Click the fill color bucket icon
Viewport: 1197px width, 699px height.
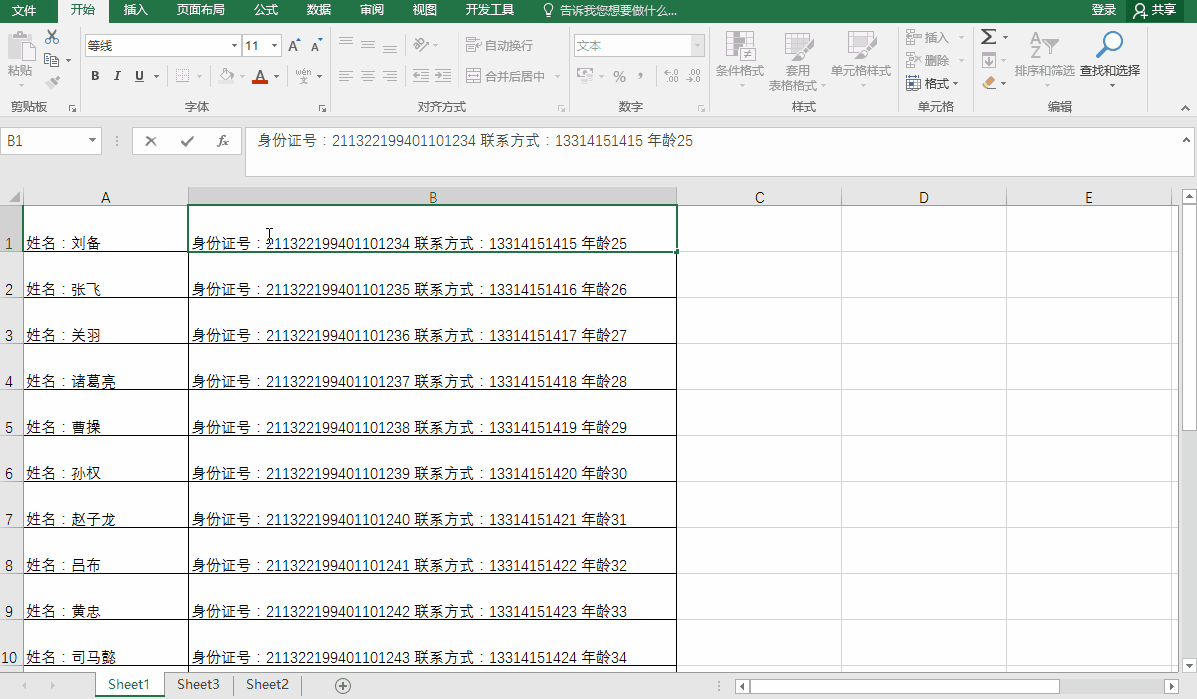[x=227, y=76]
